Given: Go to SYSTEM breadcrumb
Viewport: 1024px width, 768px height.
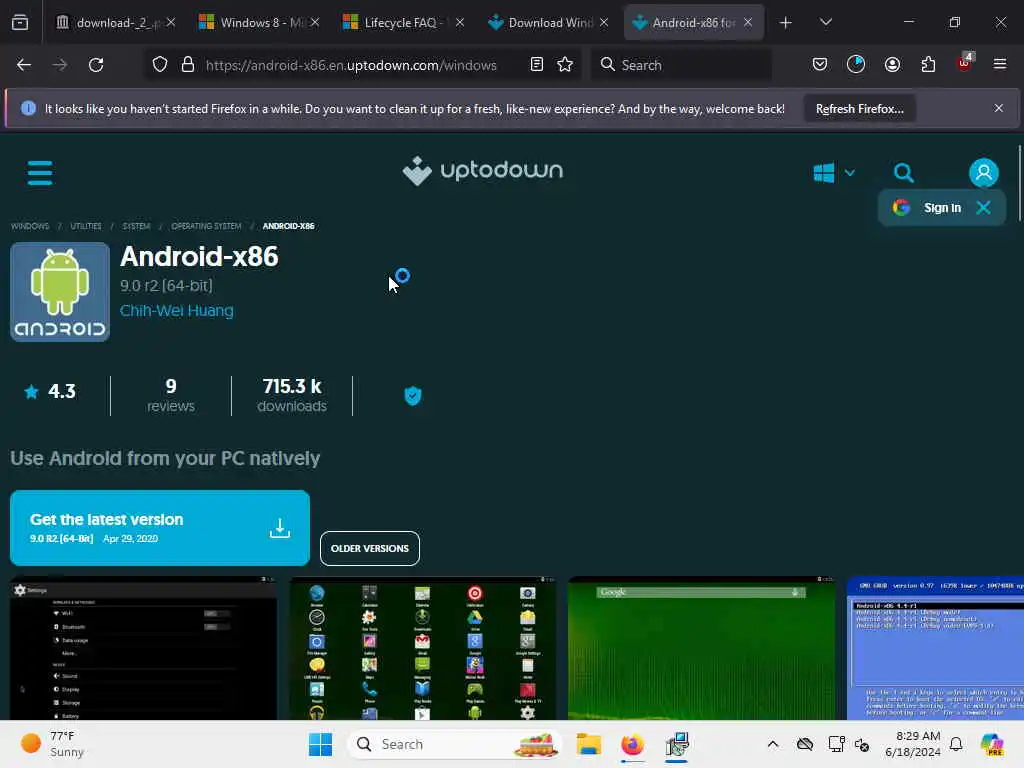Looking at the screenshot, I should pyautogui.click(x=136, y=226).
